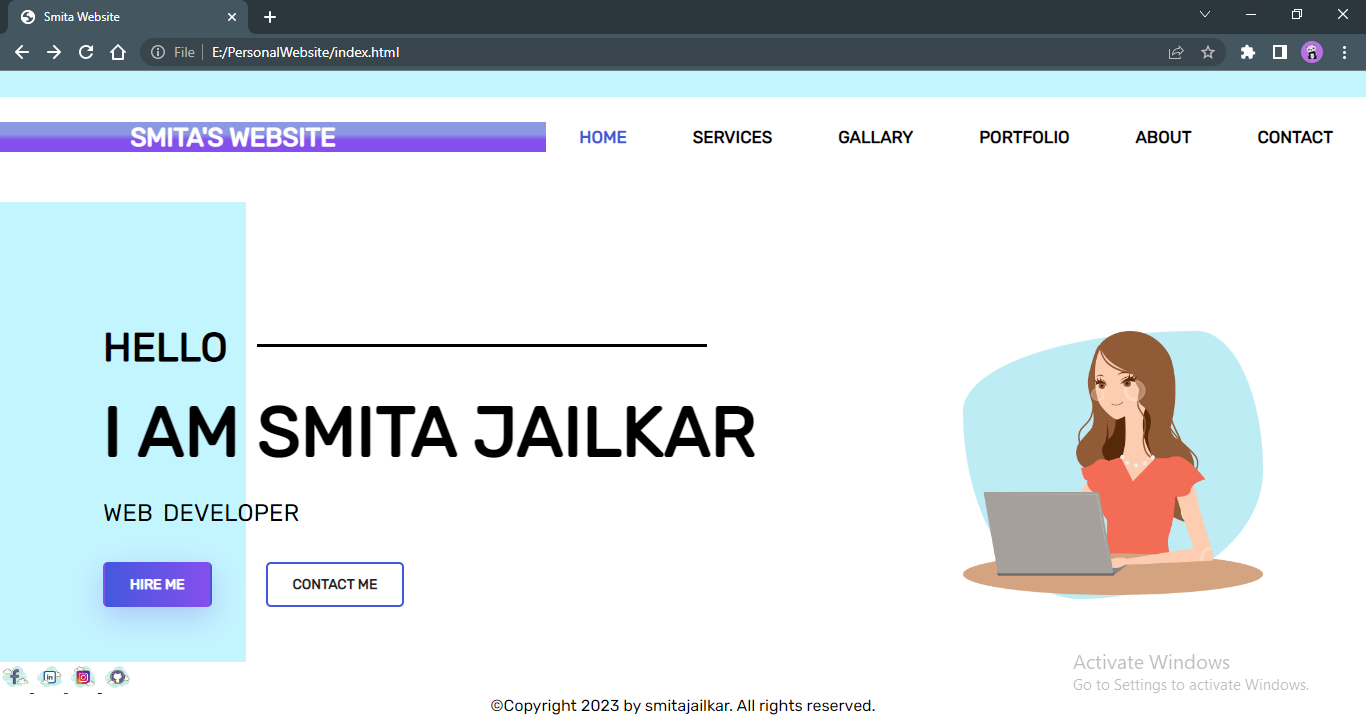Click the browser home icon
This screenshot has width=1366, height=722.
click(x=118, y=52)
